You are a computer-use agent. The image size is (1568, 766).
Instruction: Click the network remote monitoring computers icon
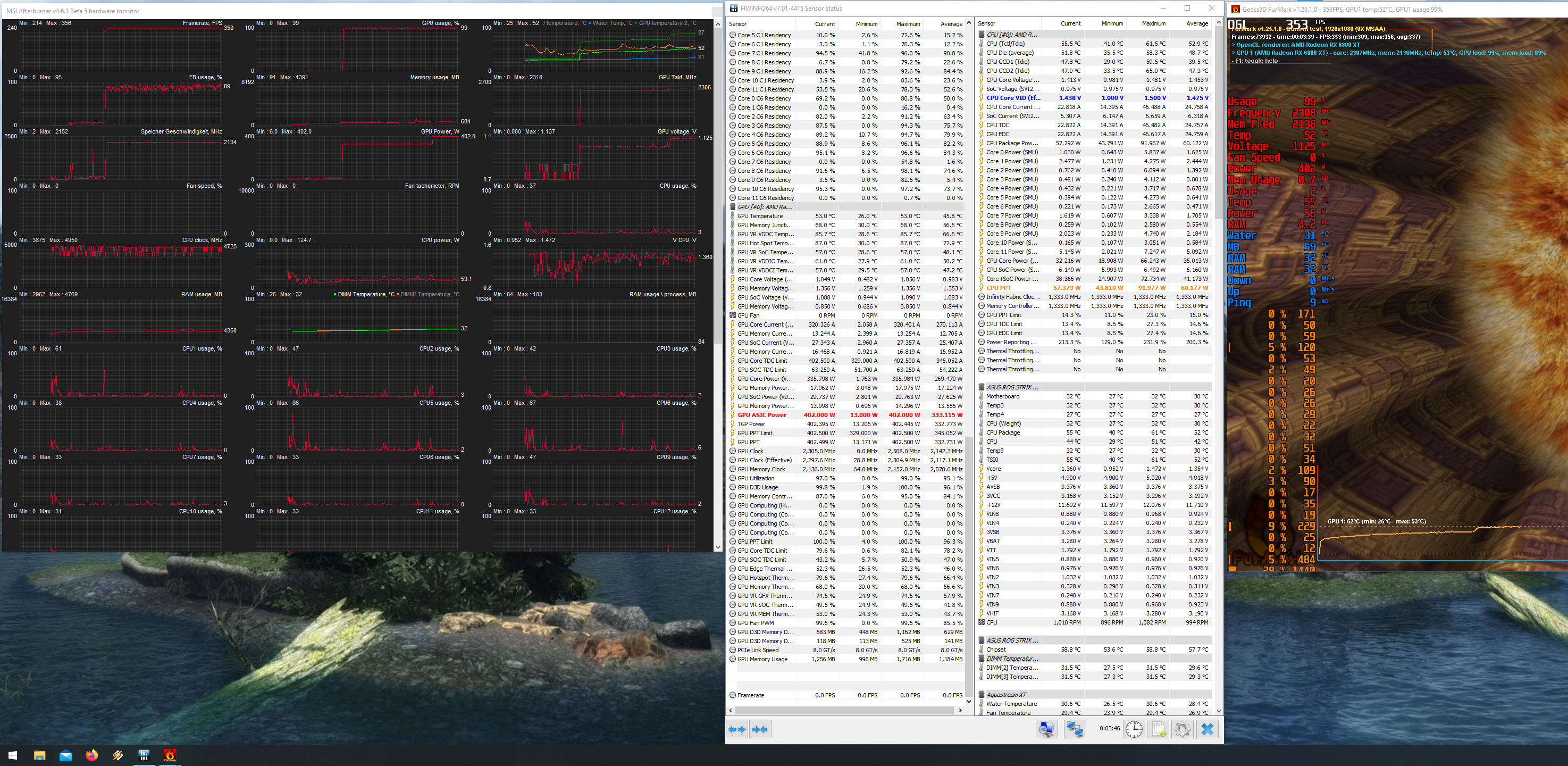click(x=1075, y=729)
